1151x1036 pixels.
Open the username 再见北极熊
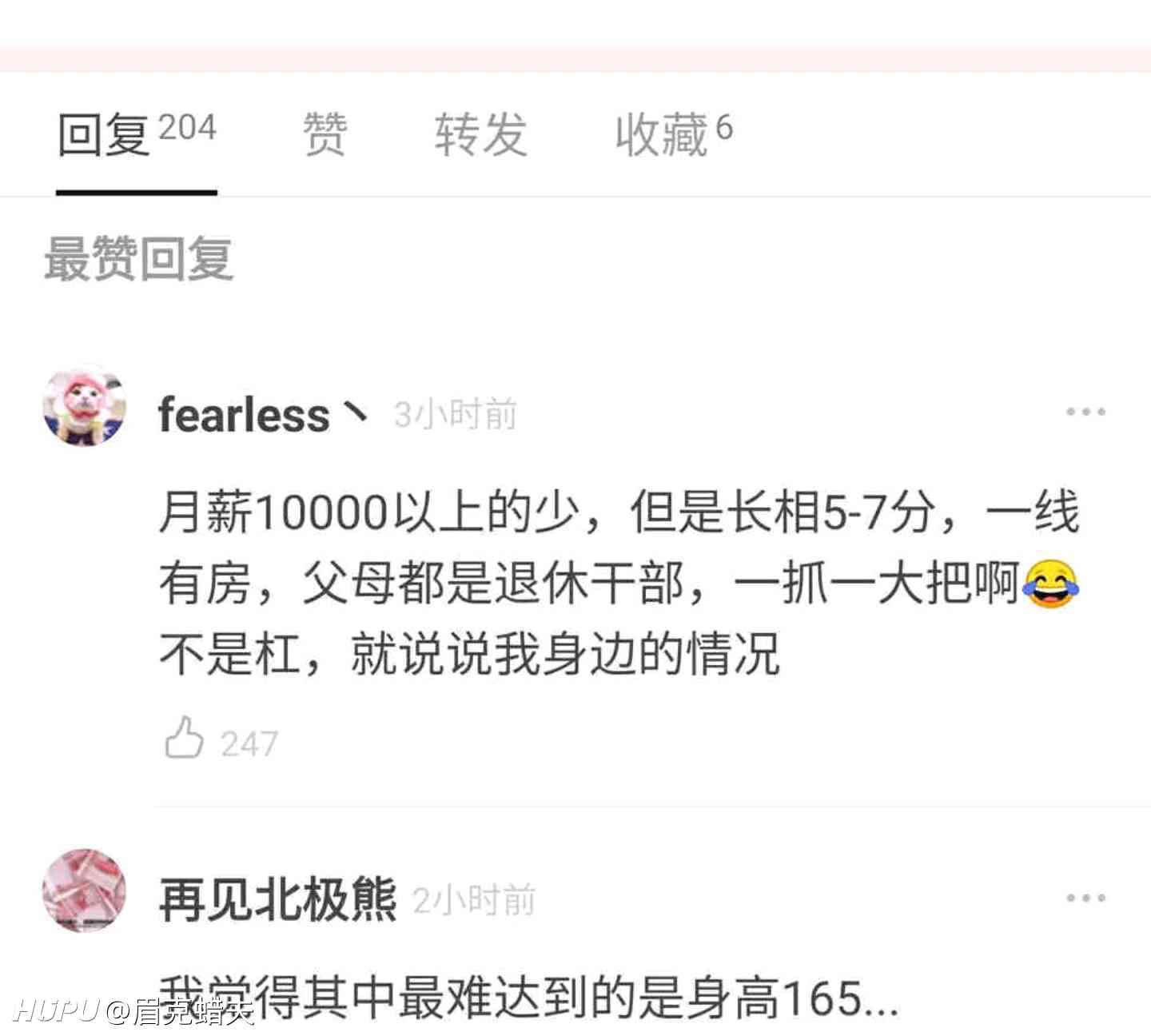click(x=277, y=899)
